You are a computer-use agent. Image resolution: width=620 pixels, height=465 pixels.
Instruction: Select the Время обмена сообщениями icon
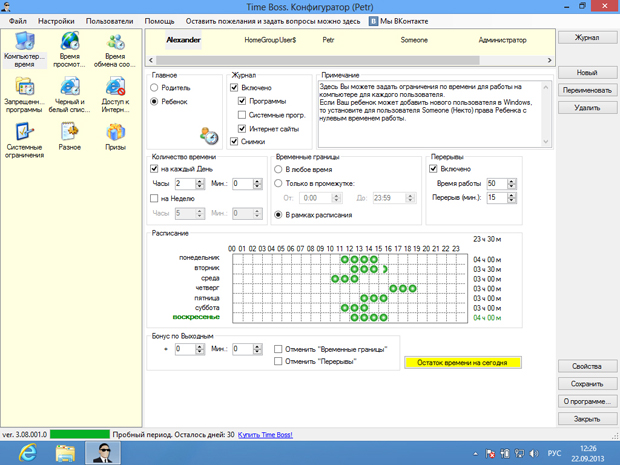(x=116, y=42)
